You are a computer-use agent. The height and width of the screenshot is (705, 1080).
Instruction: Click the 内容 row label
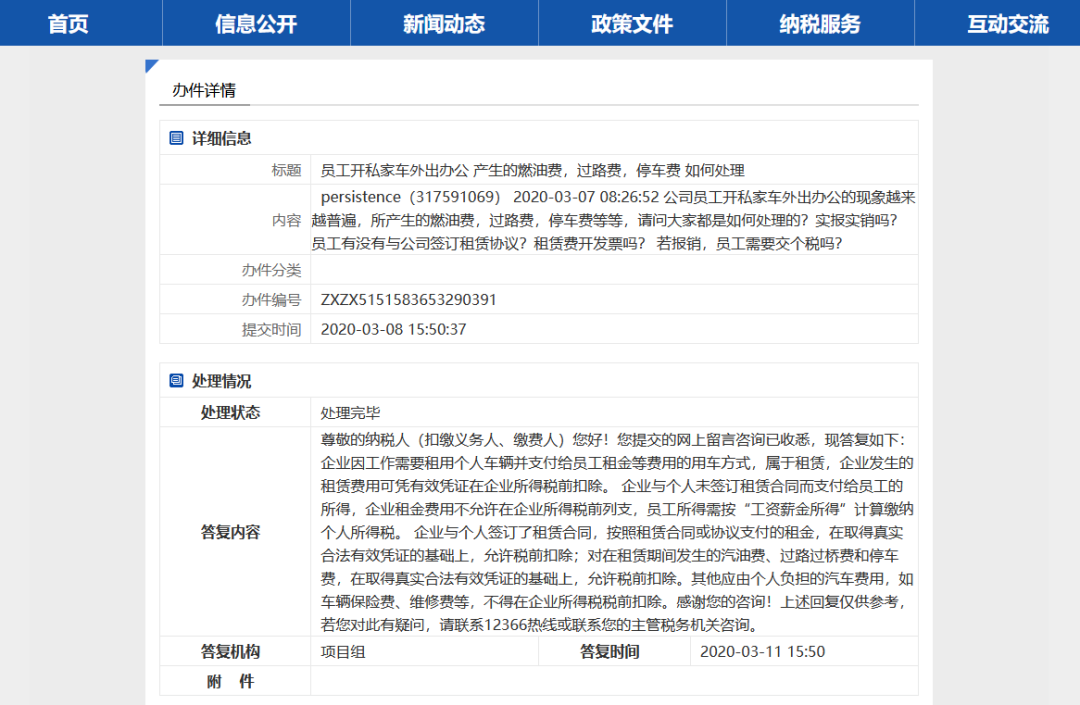coord(287,220)
